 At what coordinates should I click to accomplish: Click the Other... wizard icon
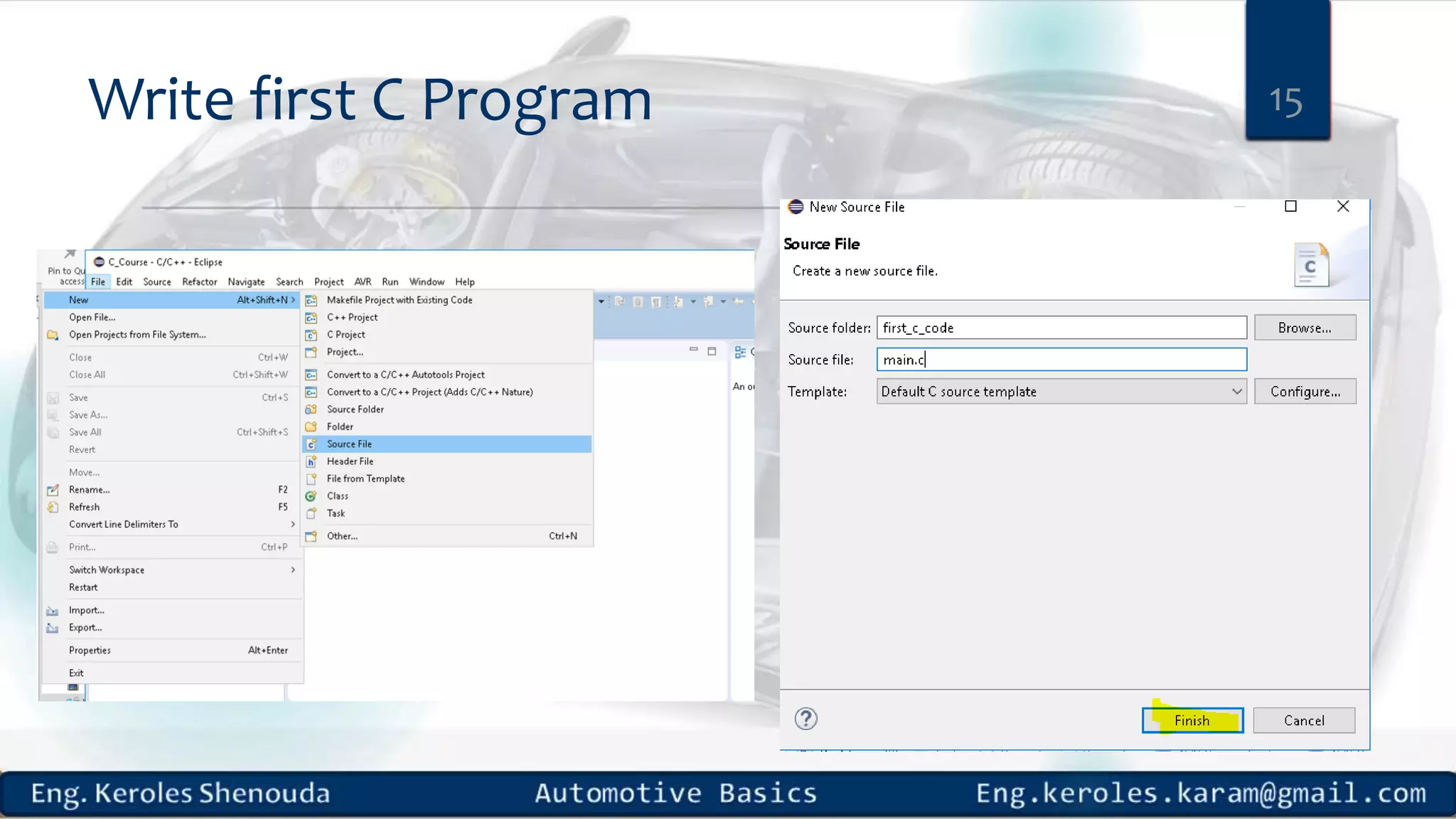point(311,537)
